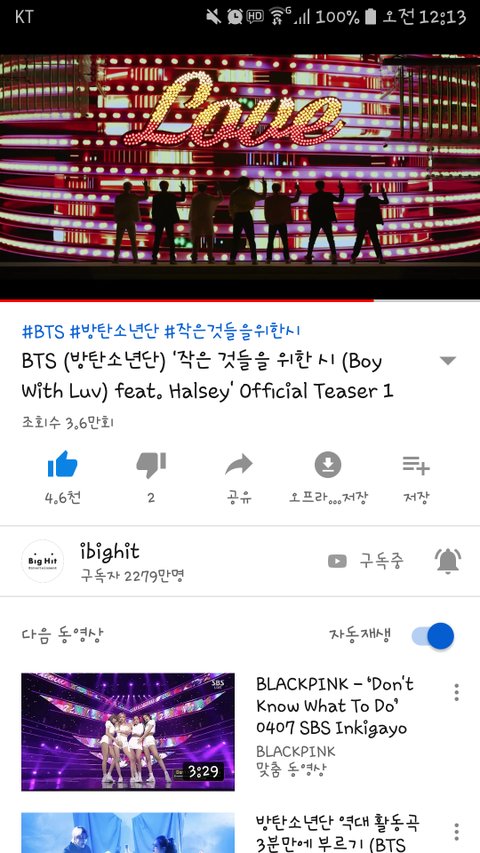
Task: Tap the save to playlist icon
Action: pyautogui.click(x=416, y=465)
